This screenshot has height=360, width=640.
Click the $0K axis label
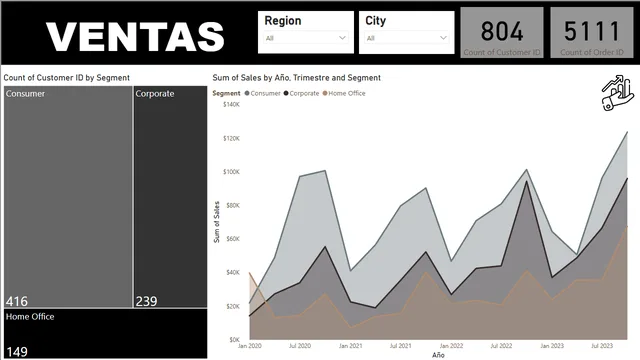coord(234,339)
